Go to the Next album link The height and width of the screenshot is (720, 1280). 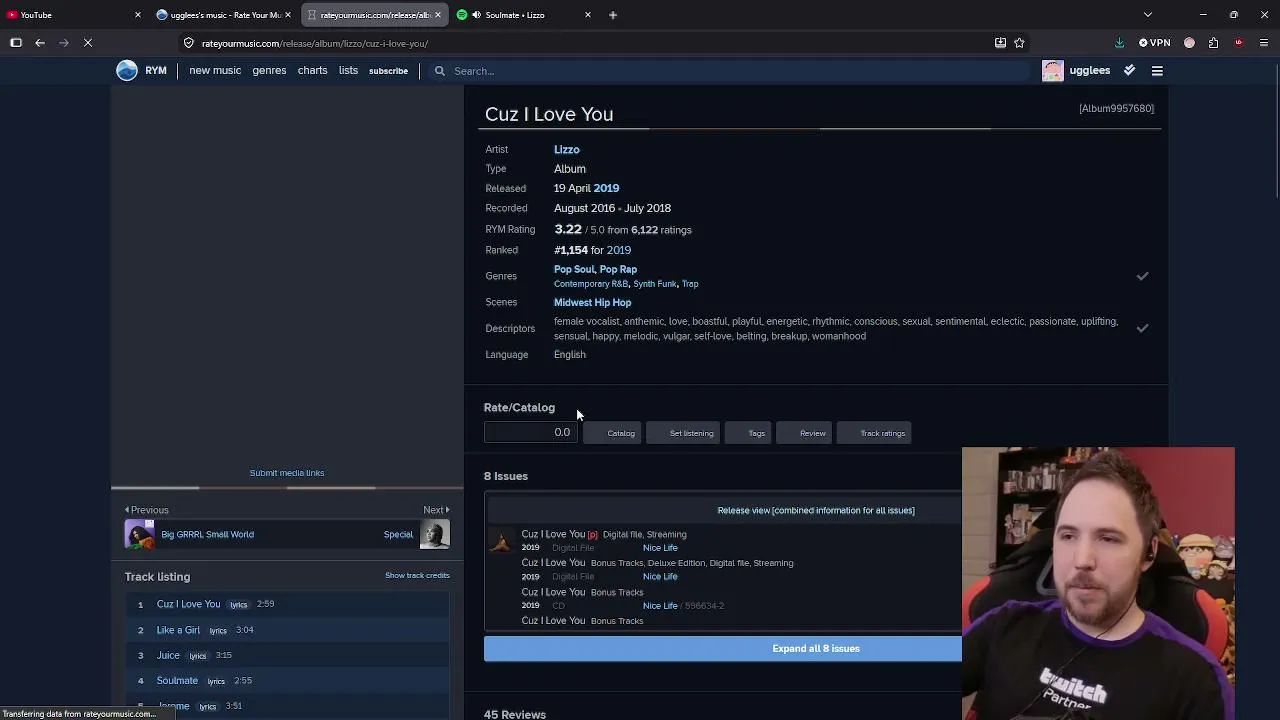click(x=436, y=510)
